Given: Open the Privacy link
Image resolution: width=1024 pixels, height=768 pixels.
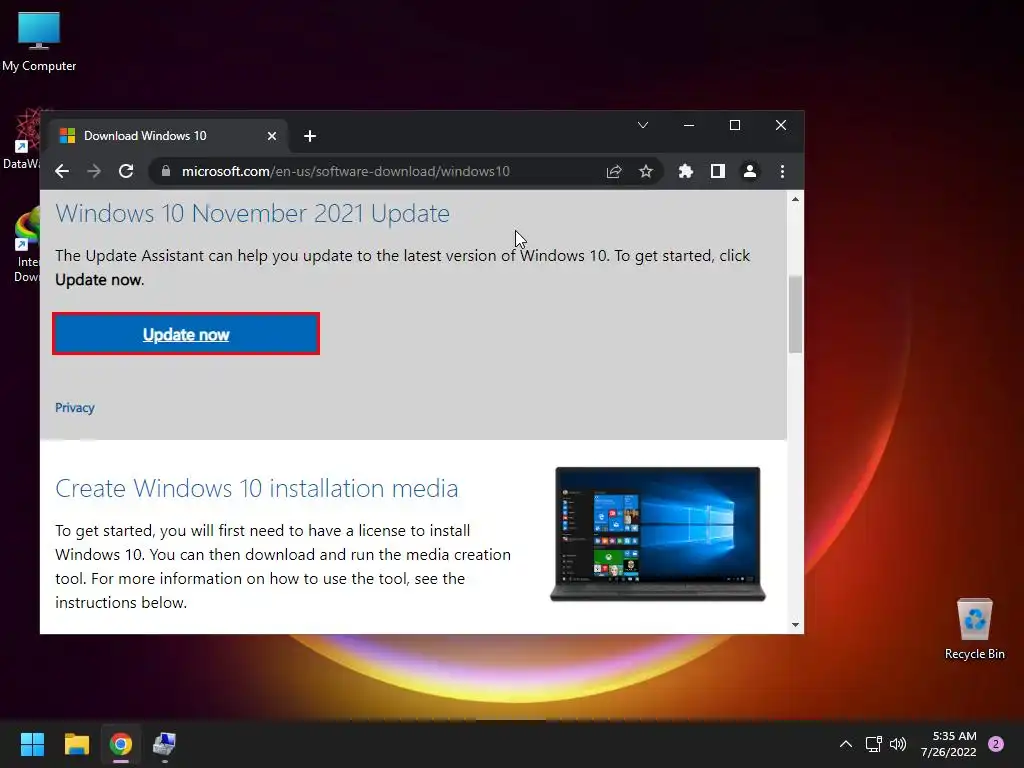Looking at the screenshot, I should pyautogui.click(x=74, y=408).
